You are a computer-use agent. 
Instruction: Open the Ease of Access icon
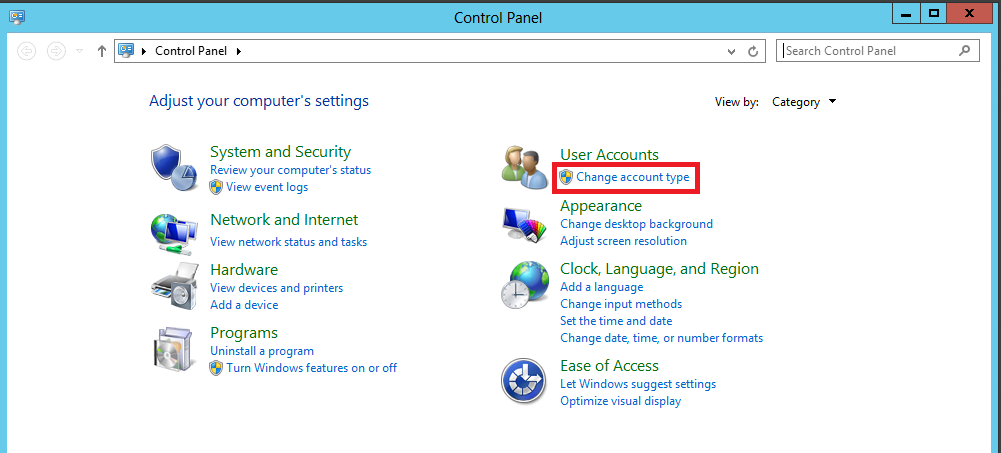(525, 382)
